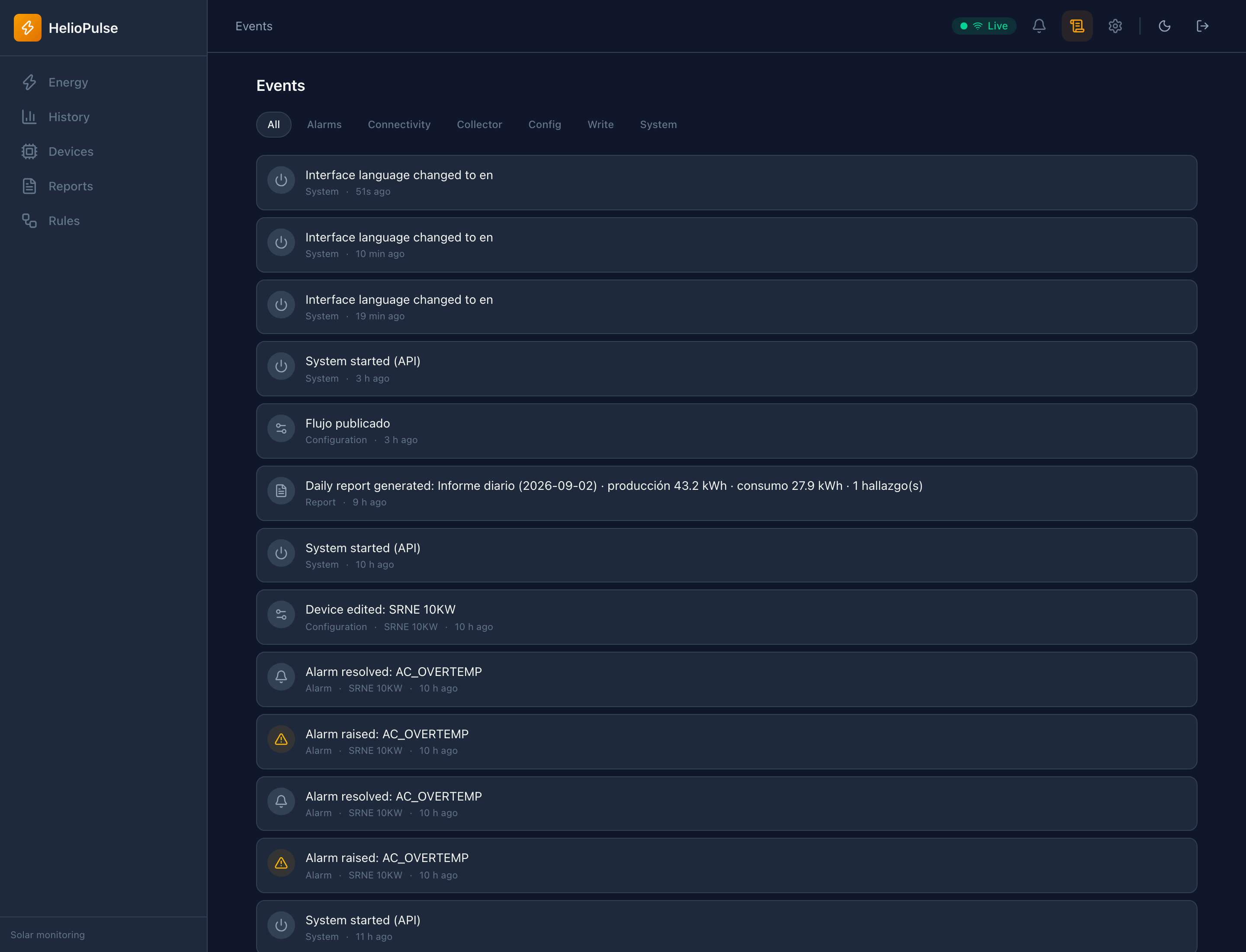
Task: Go to Energy in sidebar
Action: pyautogui.click(x=104, y=82)
